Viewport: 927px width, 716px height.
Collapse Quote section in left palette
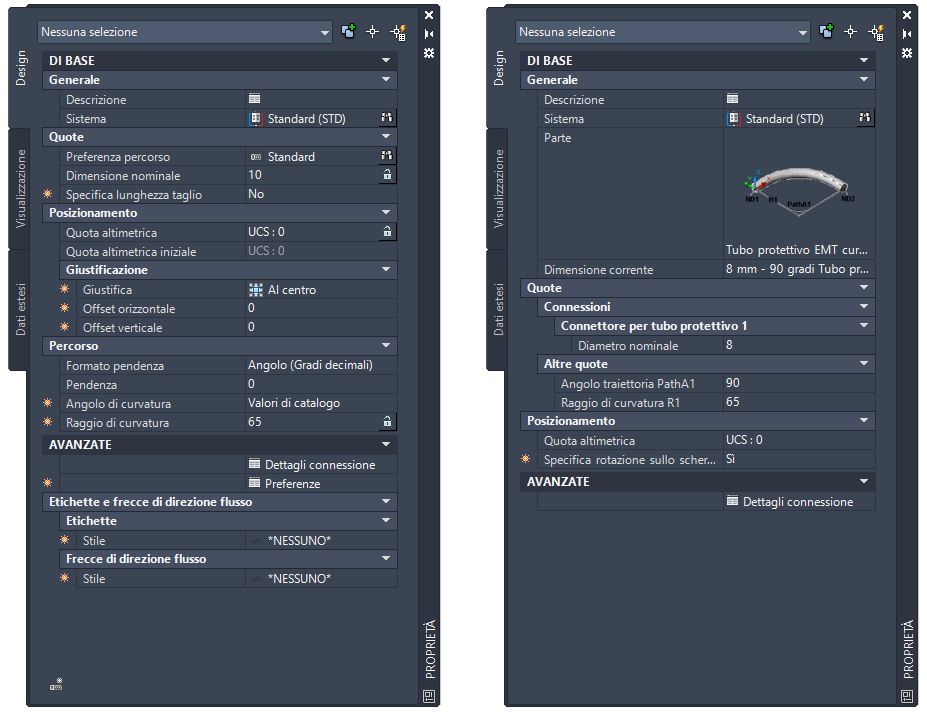click(386, 137)
